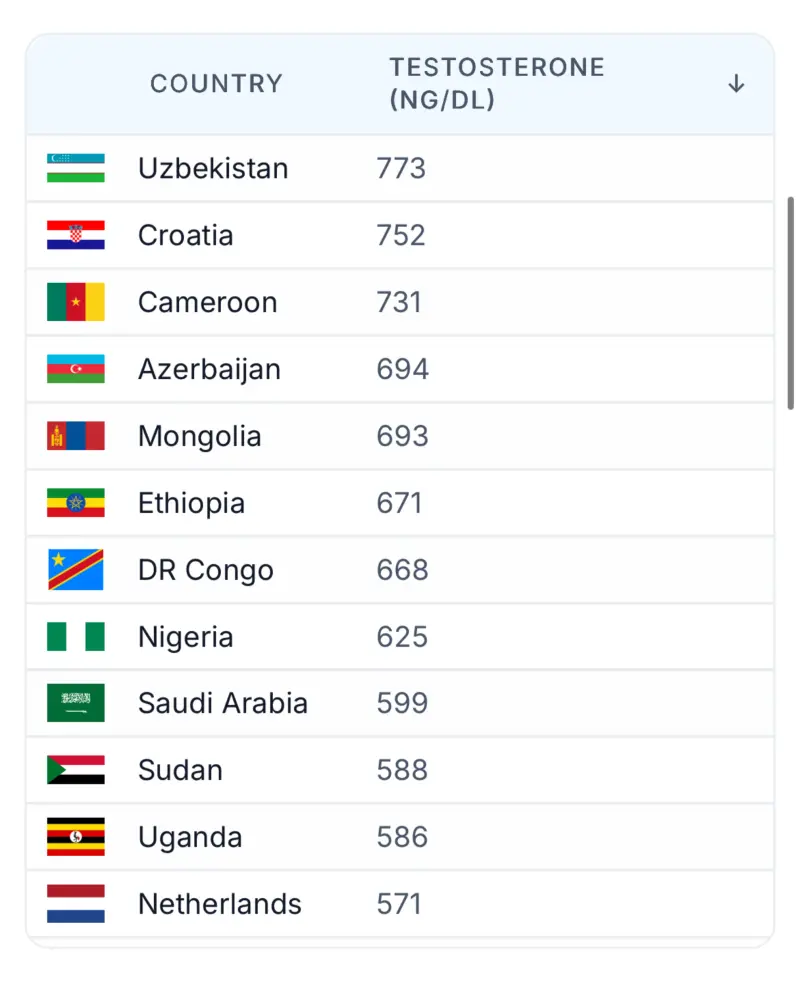Viewport: 800px width, 1000px height.
Task: Click the COUNTRY column header
Action: 216,84
